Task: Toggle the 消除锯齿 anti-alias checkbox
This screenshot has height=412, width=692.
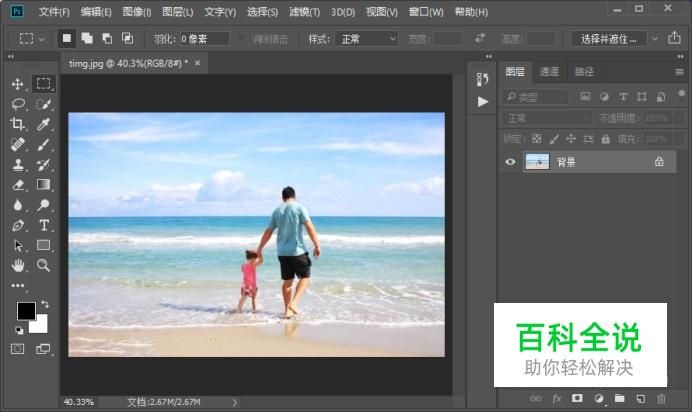Action: click(x=241, y=39)
